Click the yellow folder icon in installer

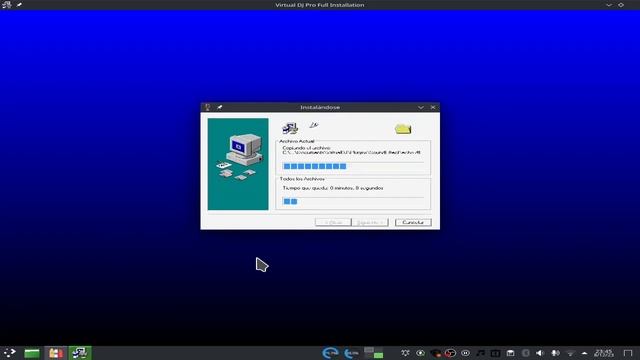403,129
